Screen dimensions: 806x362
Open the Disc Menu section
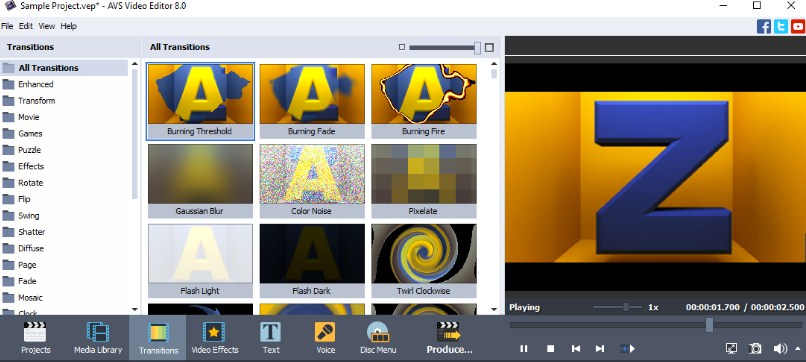(378, 338)
